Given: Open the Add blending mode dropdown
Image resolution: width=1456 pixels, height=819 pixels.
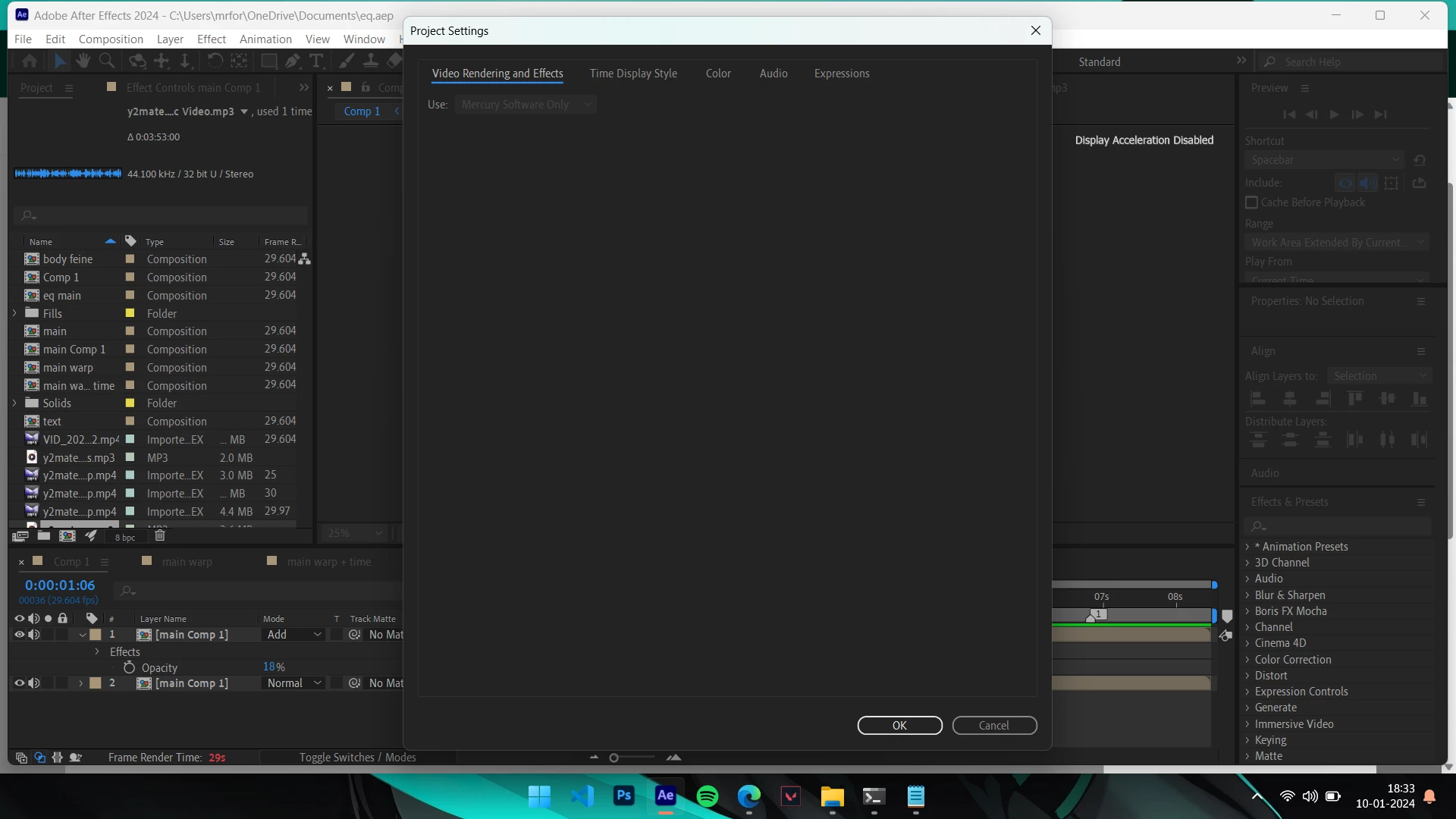Looking at the screenshot, I should click(294, 635).
